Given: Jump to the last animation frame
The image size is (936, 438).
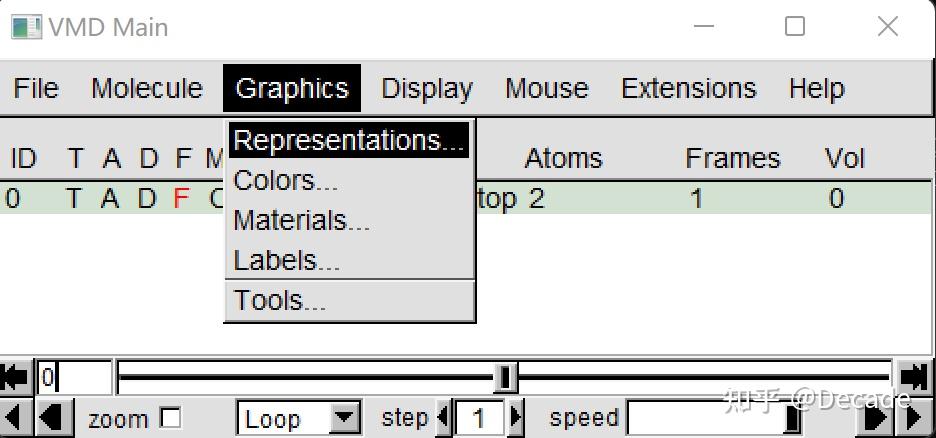Looking at the screenshot, I should point(913,377).
